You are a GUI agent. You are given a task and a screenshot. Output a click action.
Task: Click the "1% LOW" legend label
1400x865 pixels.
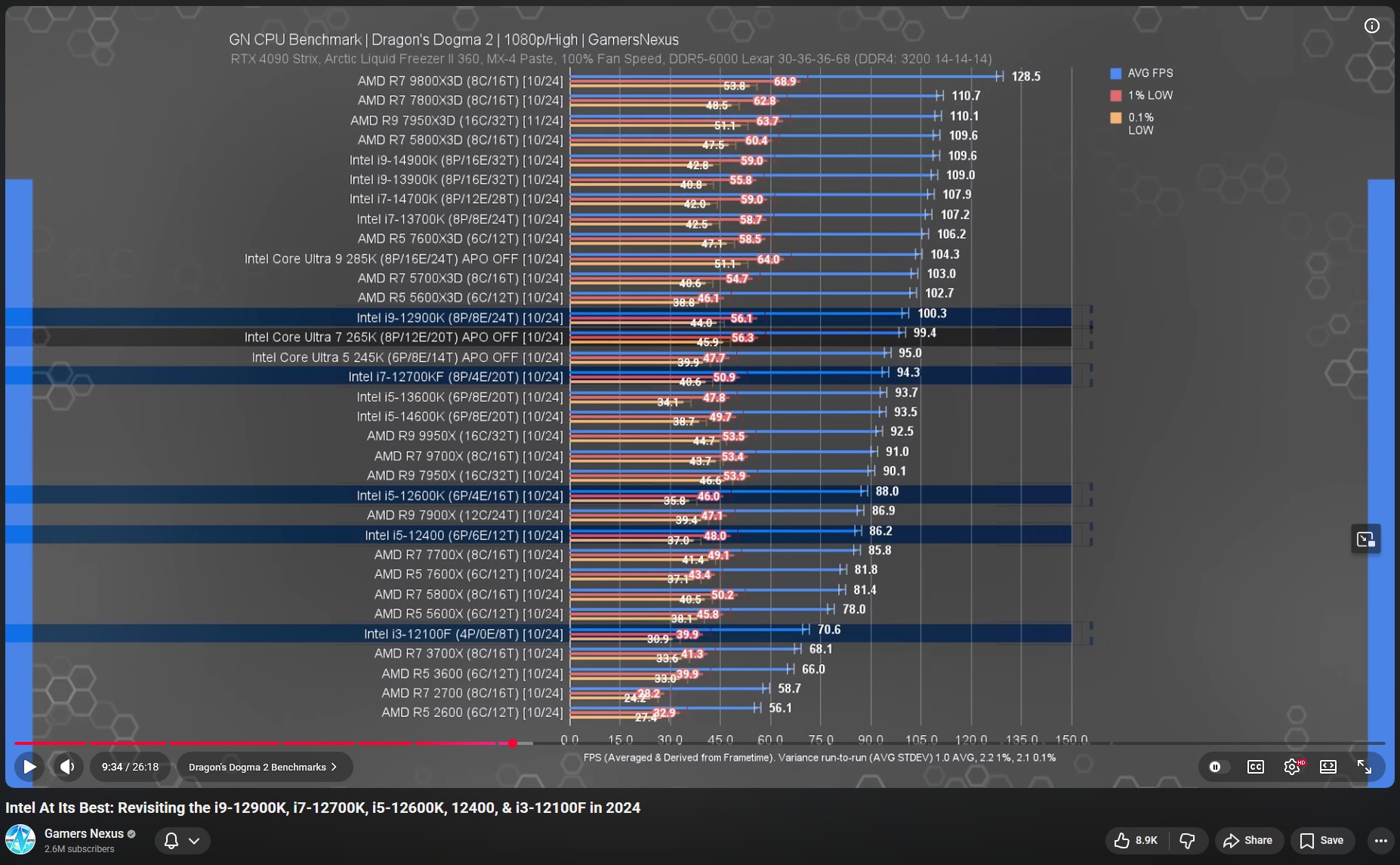[x=1150, y=95]
